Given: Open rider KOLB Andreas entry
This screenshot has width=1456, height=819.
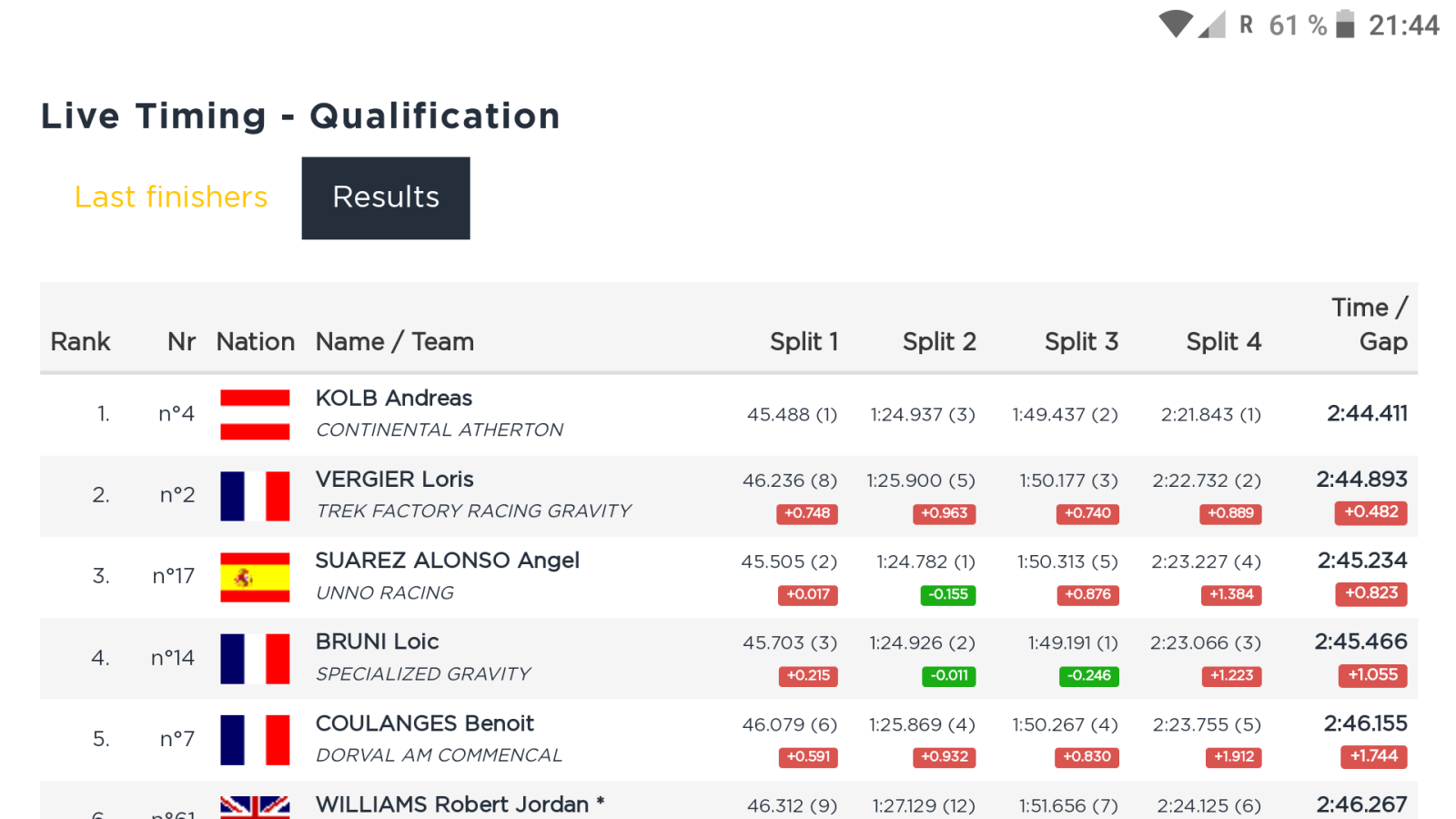Looking at the screenshot, I should [394, 398].
